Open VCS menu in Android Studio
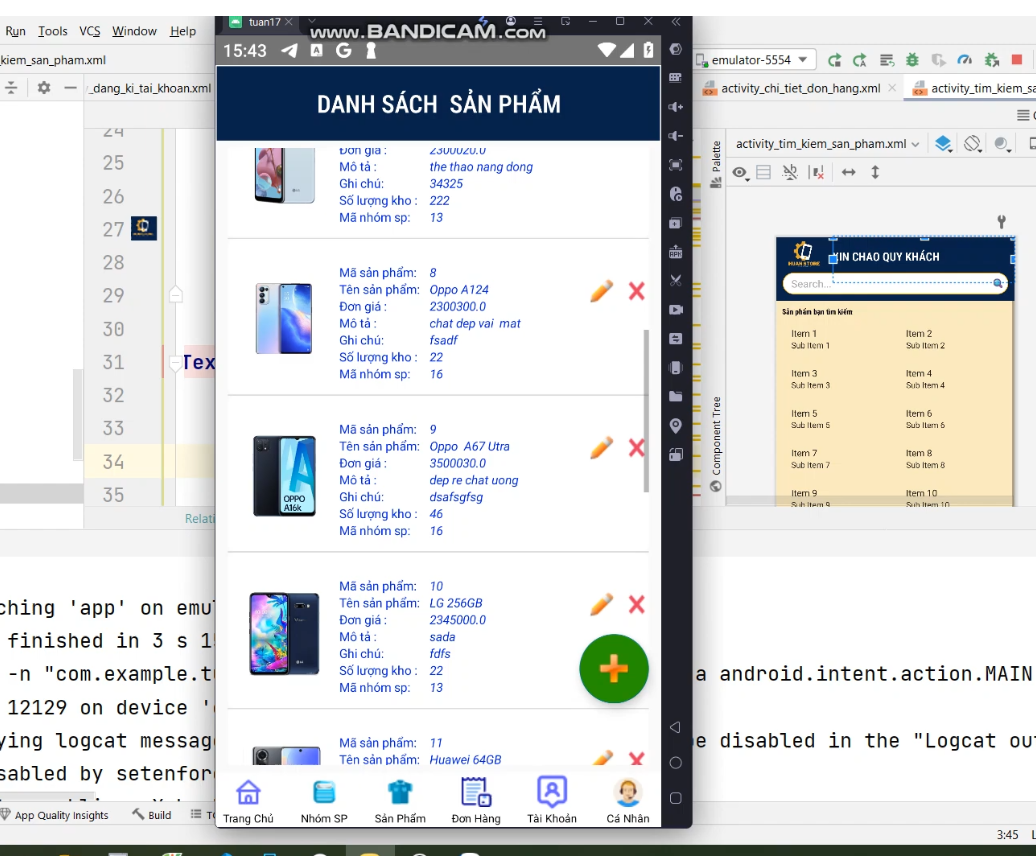This screenshot has width=1036, height=856. (x=90, y=31)
